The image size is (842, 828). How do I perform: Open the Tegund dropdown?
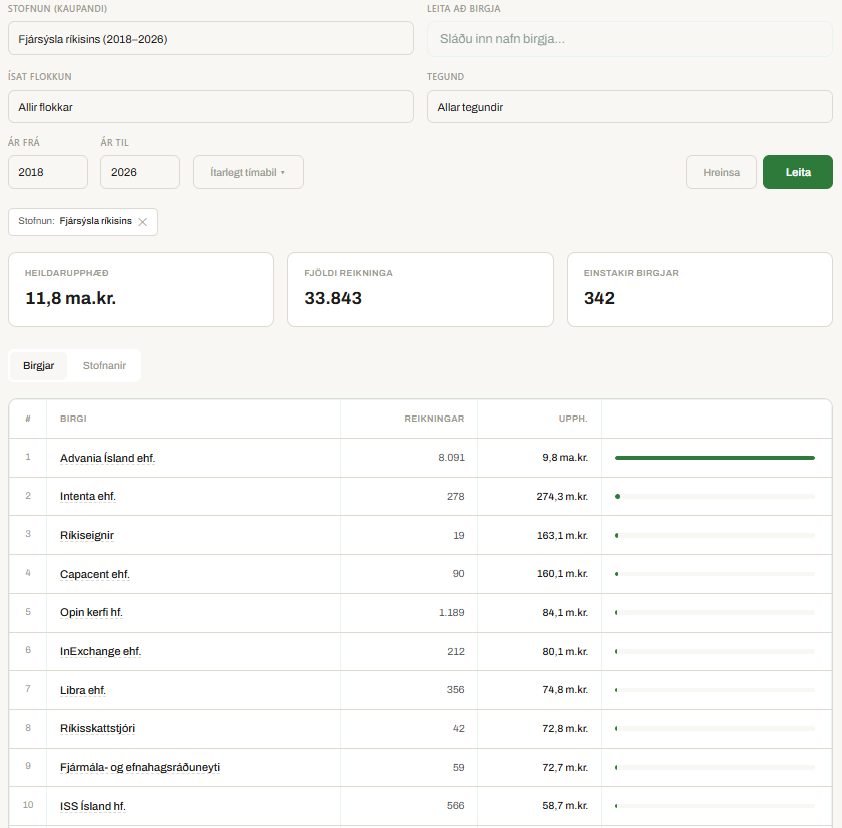[x=629, y=107]
